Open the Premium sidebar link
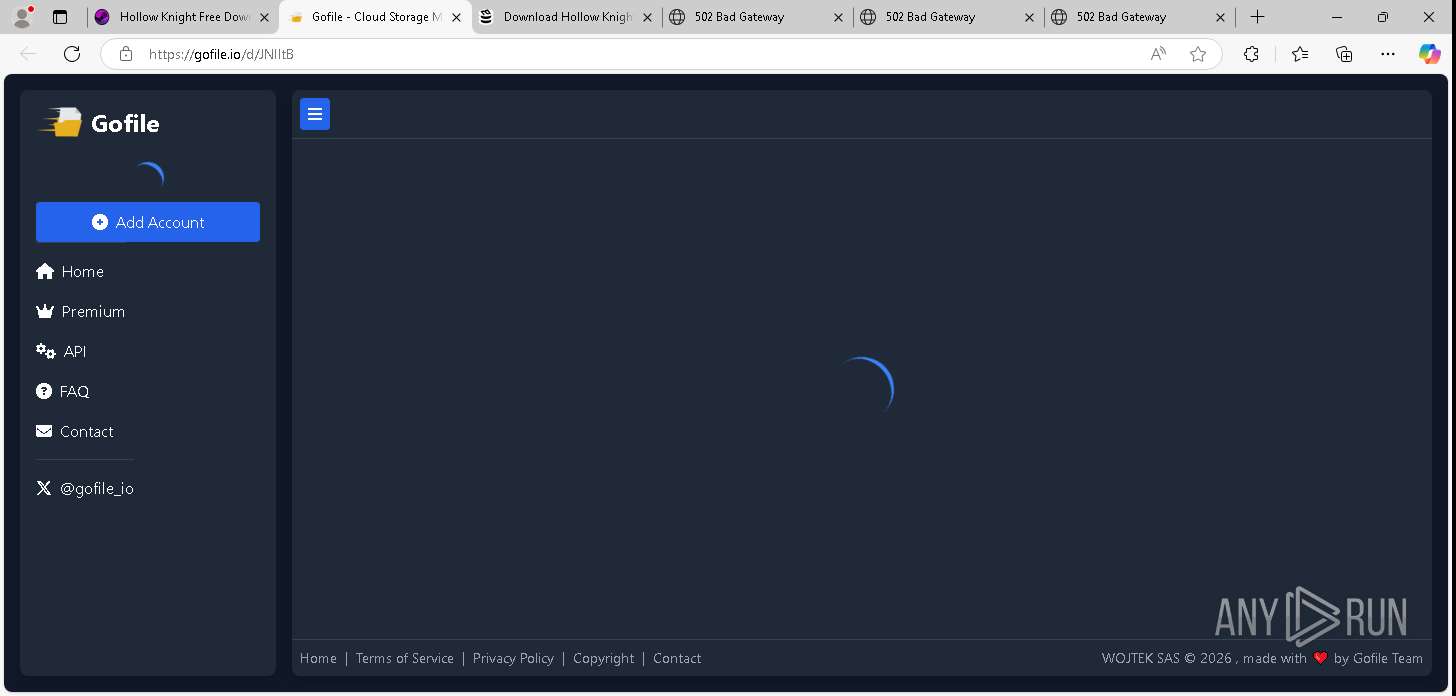This screenshot has width=1456, height=696. point(80,311)
